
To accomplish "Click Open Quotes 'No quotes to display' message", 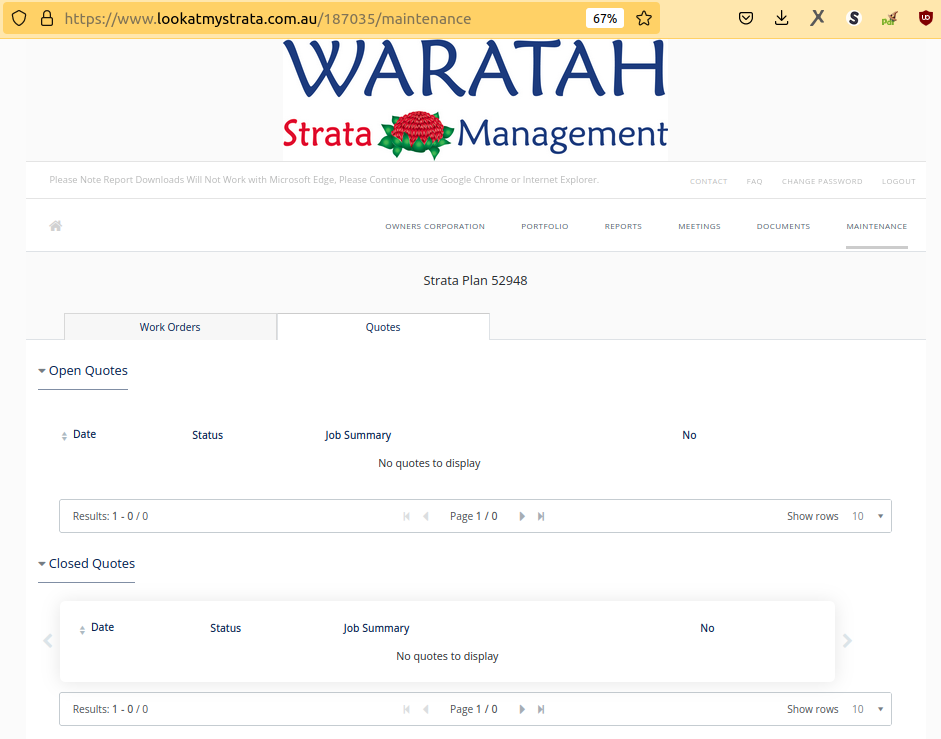I will (429, 463).
